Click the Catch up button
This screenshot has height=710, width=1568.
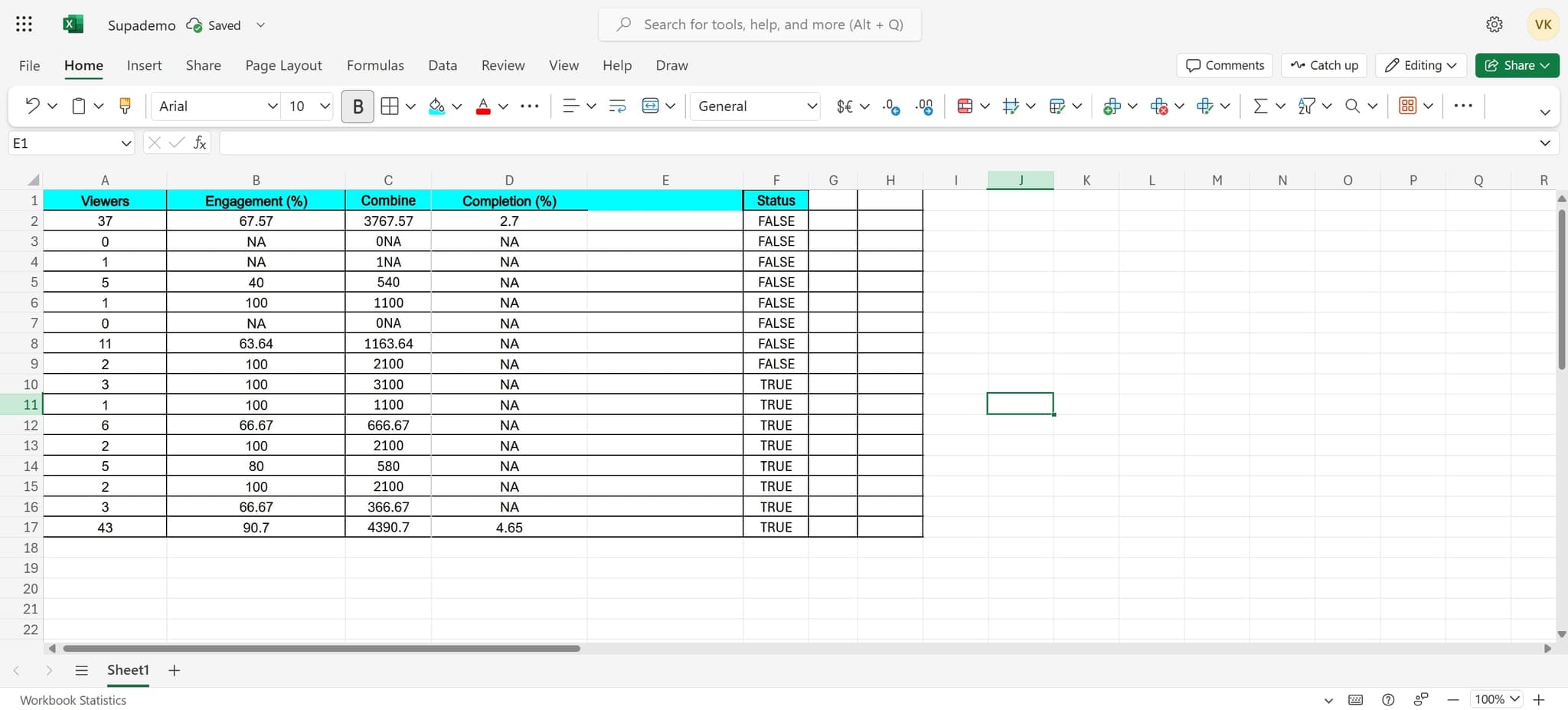coord(1324,65)
